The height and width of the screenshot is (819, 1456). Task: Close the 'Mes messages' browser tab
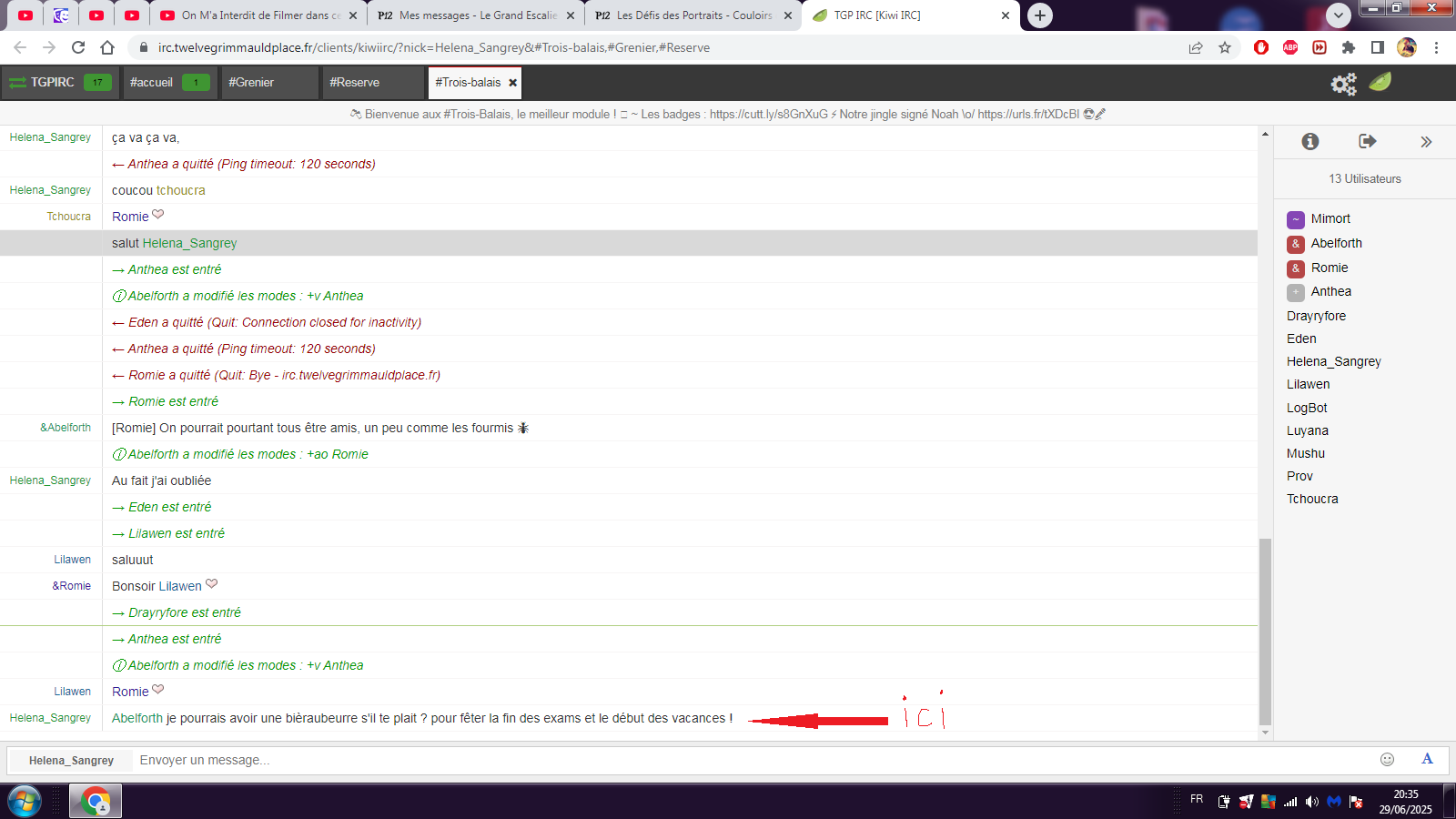click(x=571, y=15)
